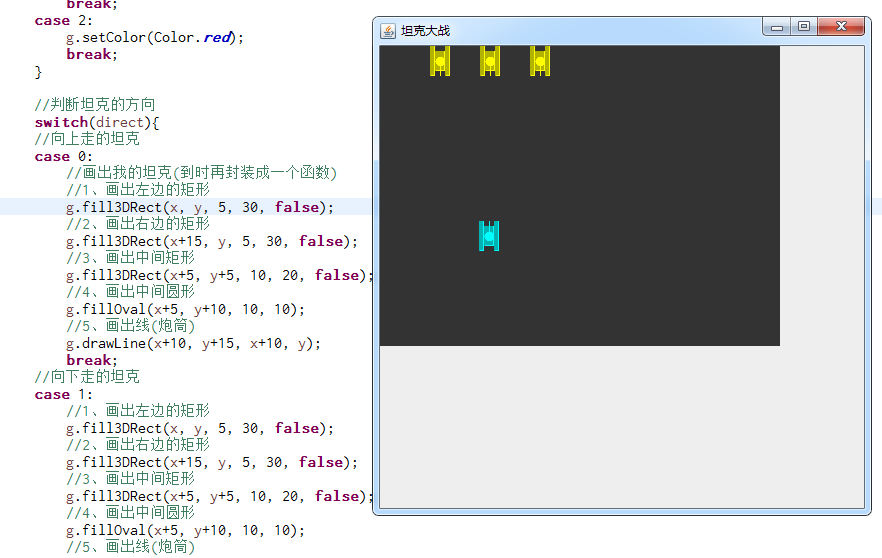Click the 坦克大战 window title text

tap(425, 31)
